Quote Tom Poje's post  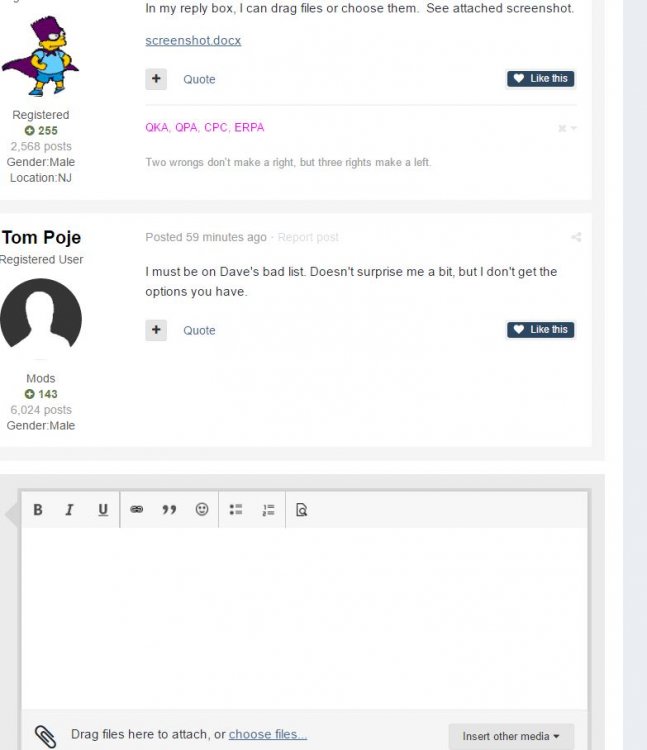click(199, 330)
